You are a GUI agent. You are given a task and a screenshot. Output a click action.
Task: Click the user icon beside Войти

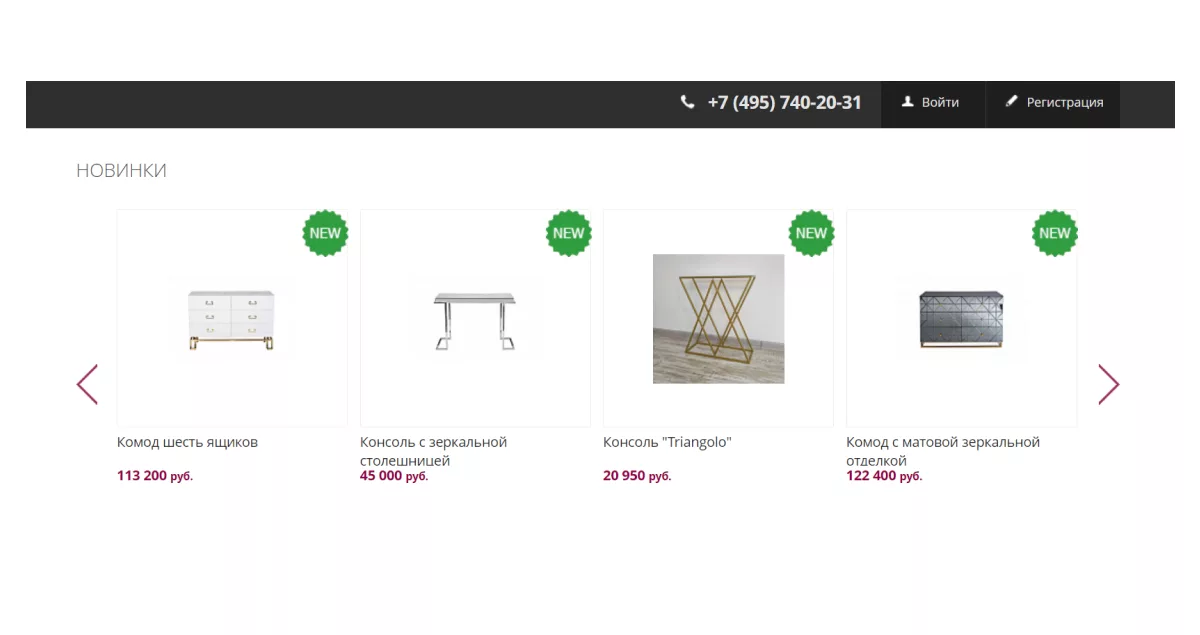[x=908, y=102]
